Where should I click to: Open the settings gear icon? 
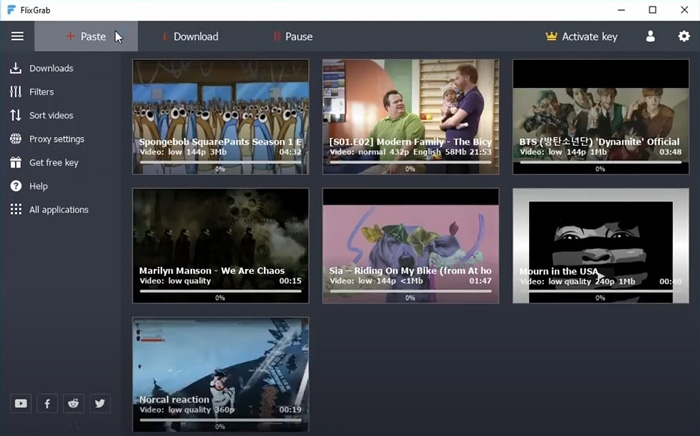pos(684,36)
